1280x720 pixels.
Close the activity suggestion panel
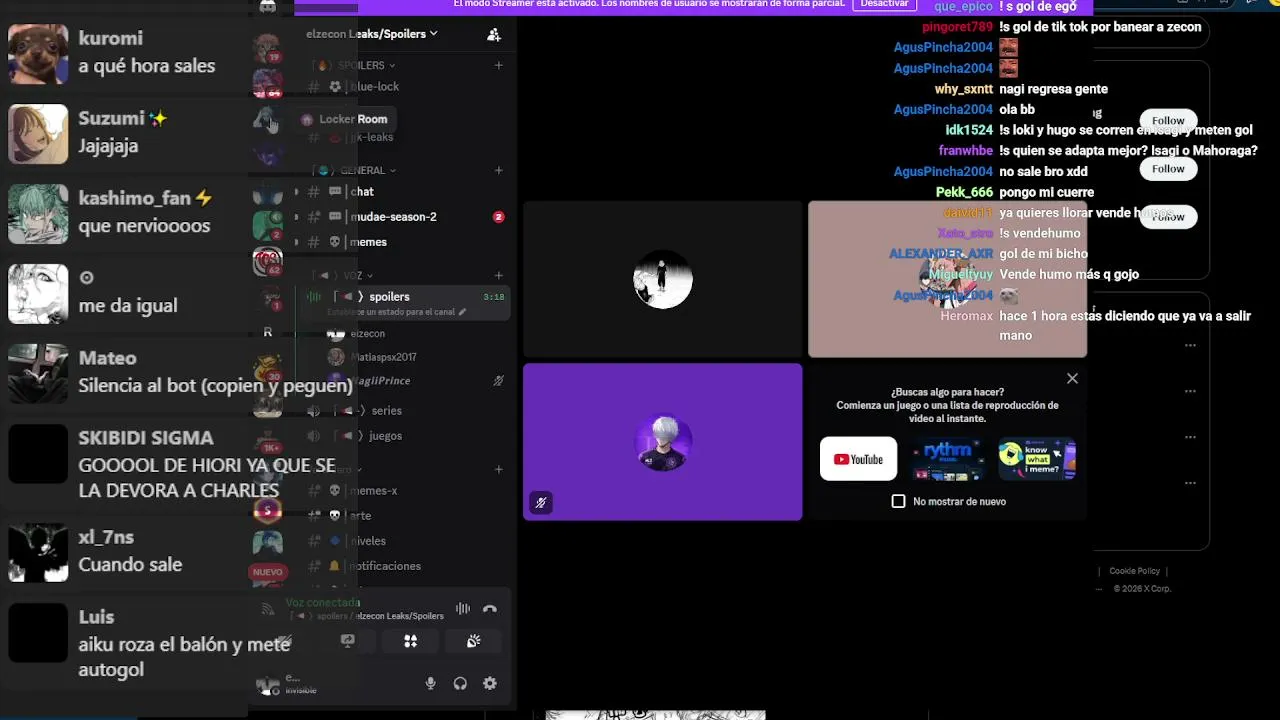tap(1072, 378)
